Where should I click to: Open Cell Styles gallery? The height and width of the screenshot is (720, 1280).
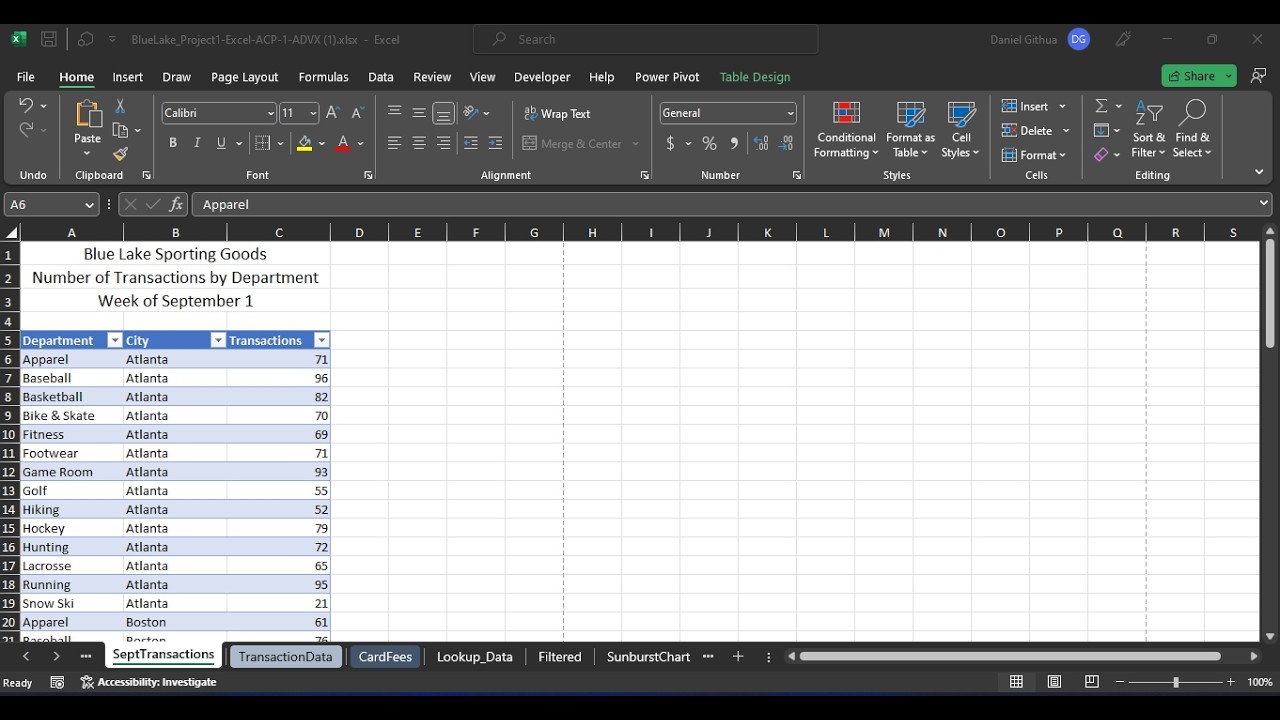pos(961,130)
